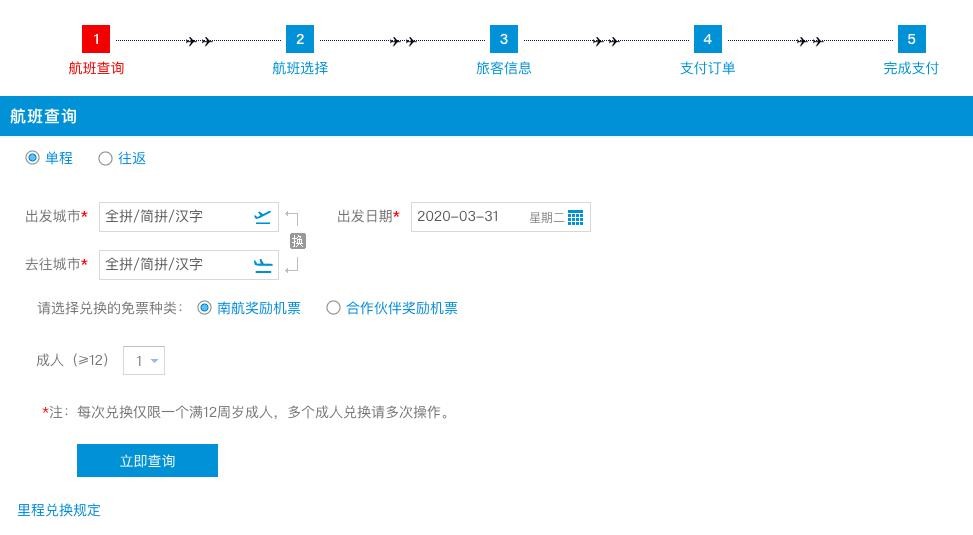This screenshot has width=973, height=535.
Task: Click step 3 旅客信息 square
Action: (x=503, y=39)
